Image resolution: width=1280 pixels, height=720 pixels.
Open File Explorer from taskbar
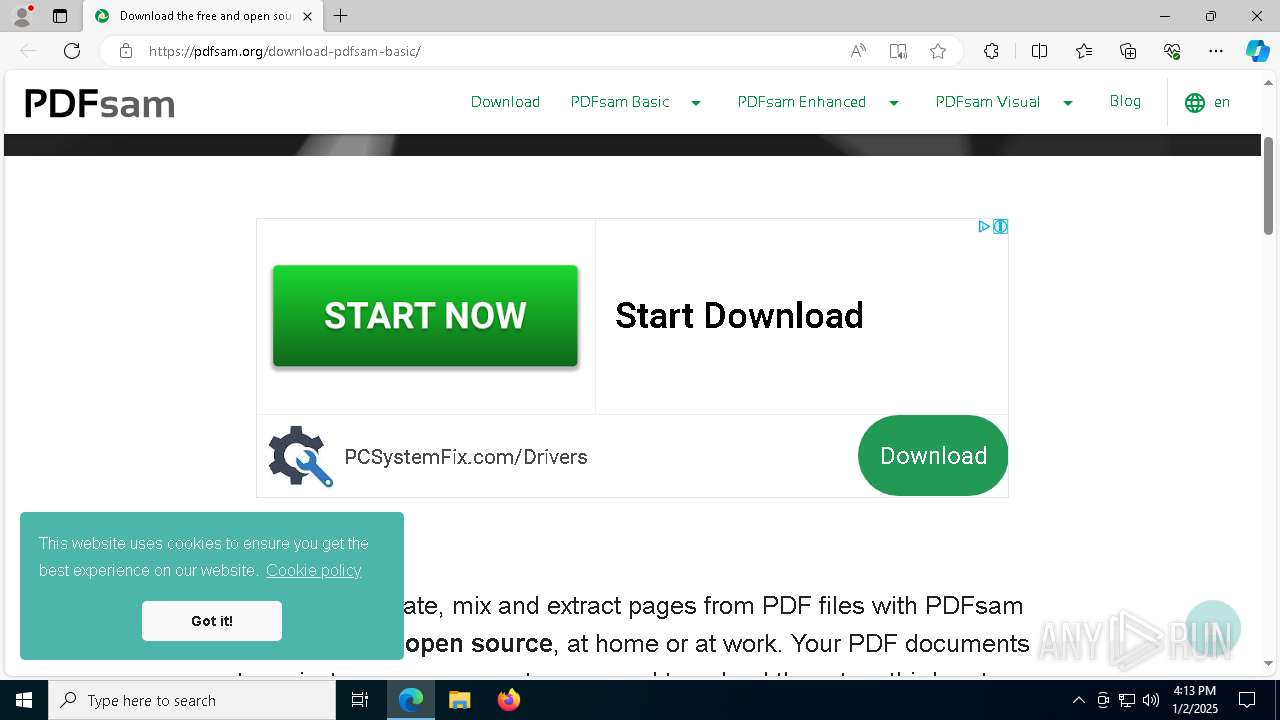(x=459, y=700)
